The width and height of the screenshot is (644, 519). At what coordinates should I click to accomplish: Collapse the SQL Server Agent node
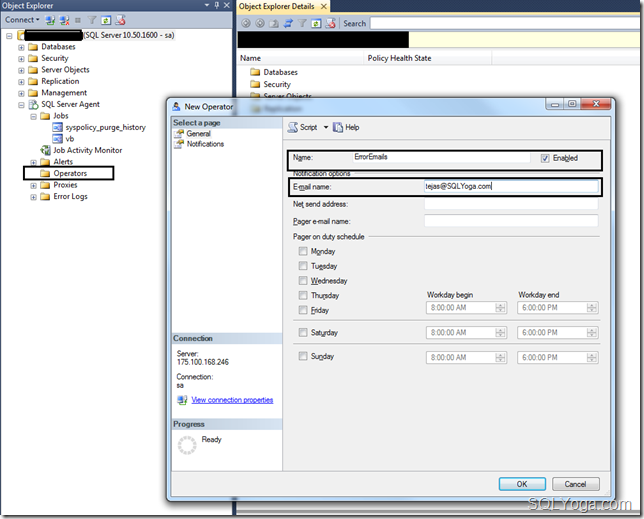click(x=21, y=105)
